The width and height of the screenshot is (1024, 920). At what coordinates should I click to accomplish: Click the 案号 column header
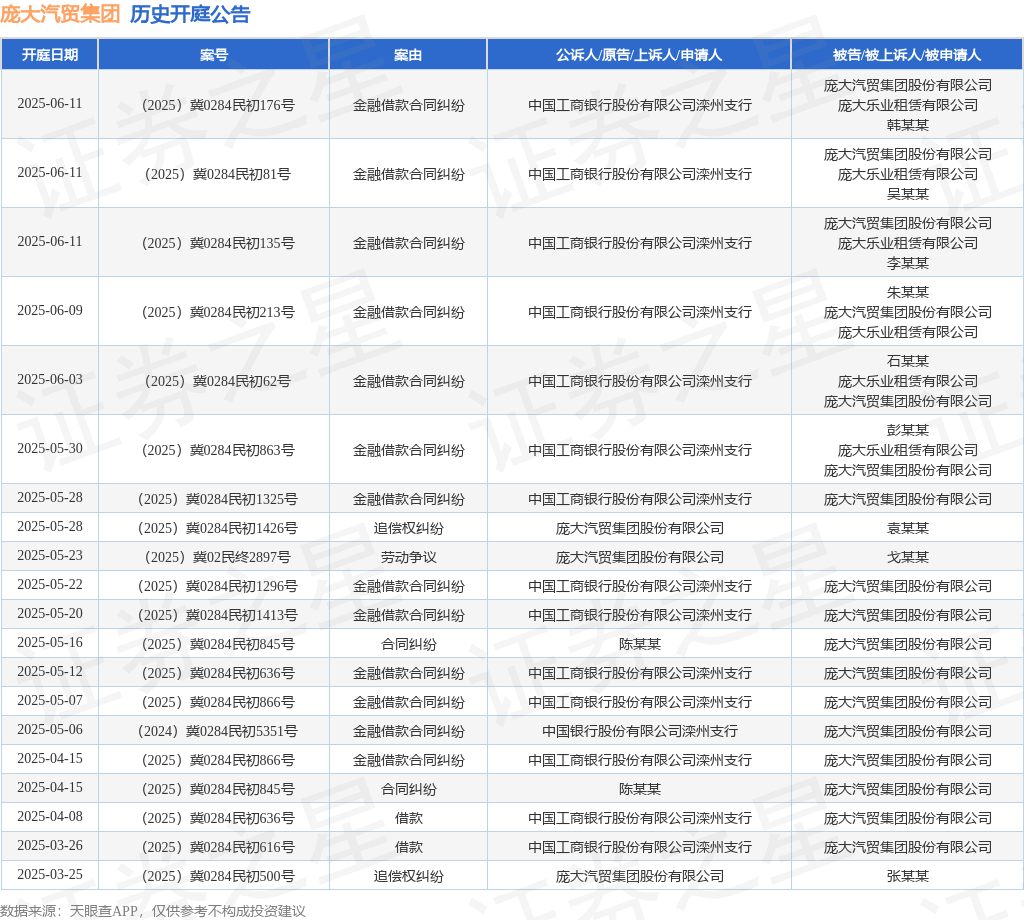tap(214, 55)
